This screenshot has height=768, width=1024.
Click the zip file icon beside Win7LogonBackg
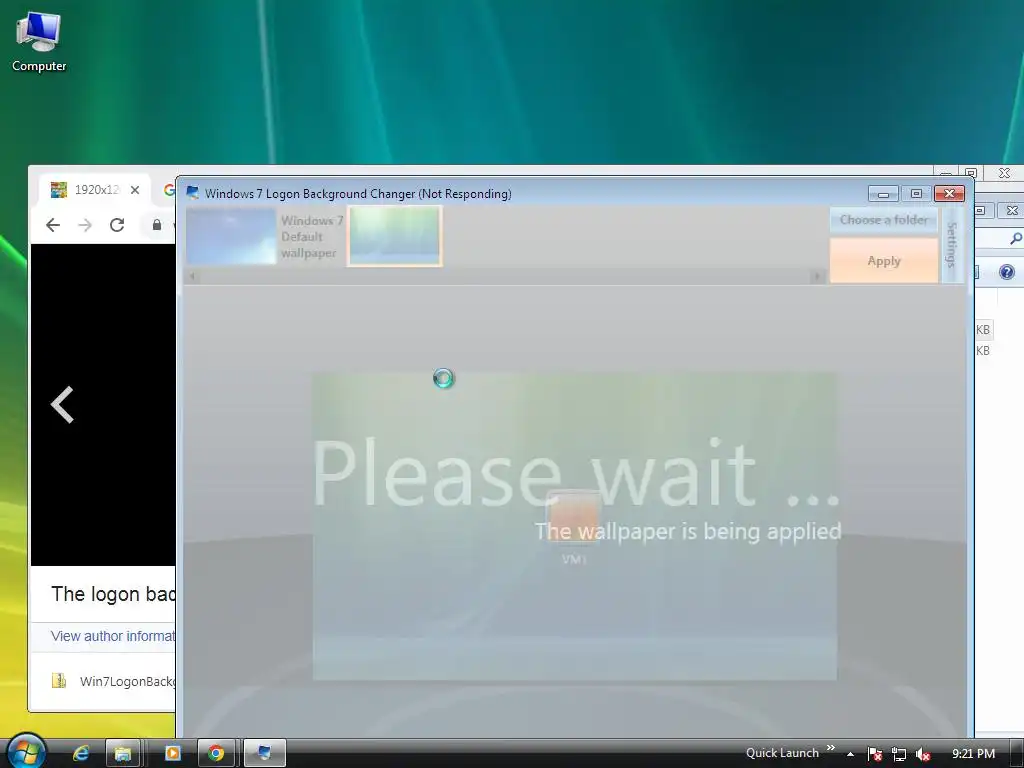point(59,681)
